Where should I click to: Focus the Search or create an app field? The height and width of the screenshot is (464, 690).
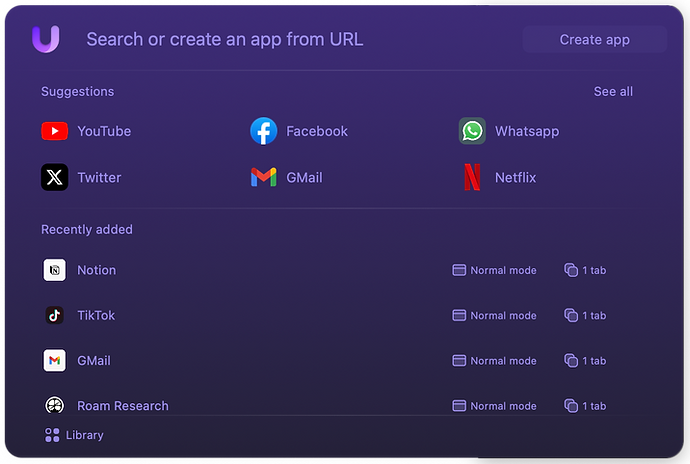pyautogui.click(x=224, y=39)
